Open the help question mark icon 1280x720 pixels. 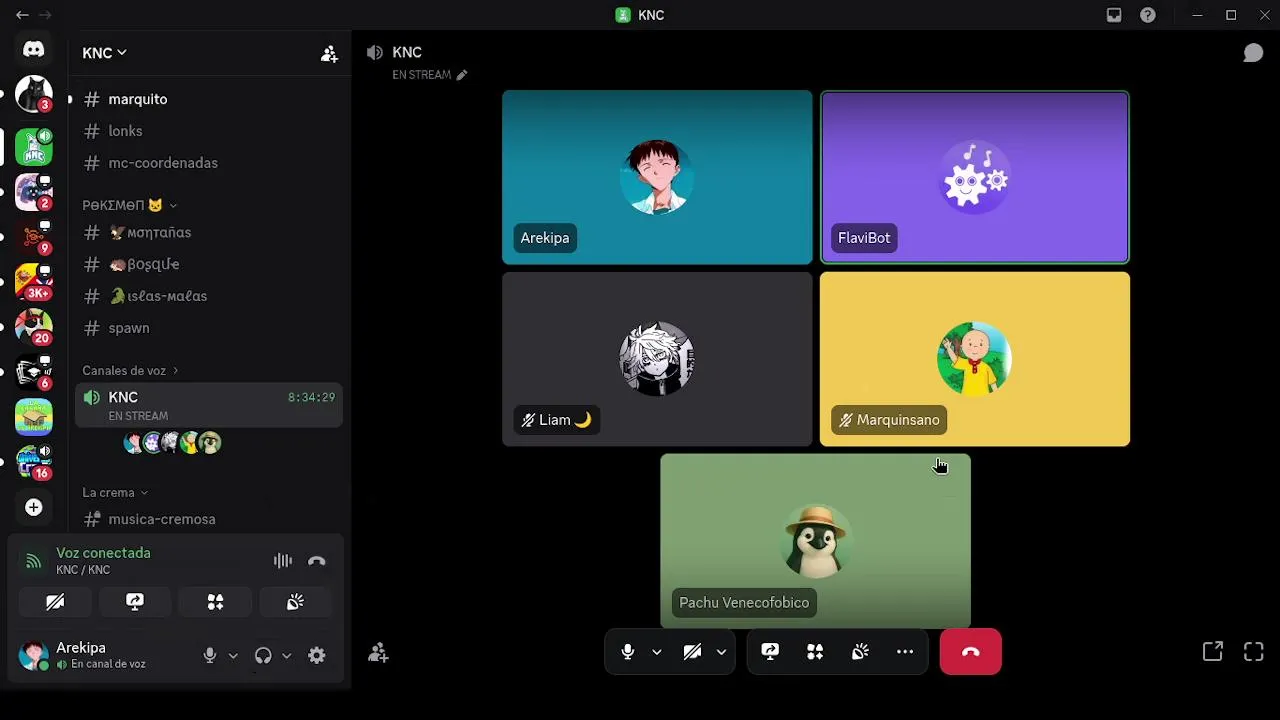1148,15
